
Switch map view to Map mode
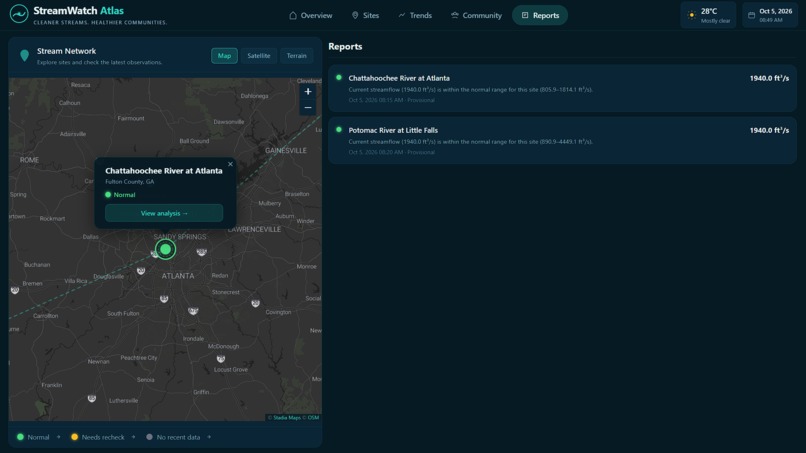point(224,56)
